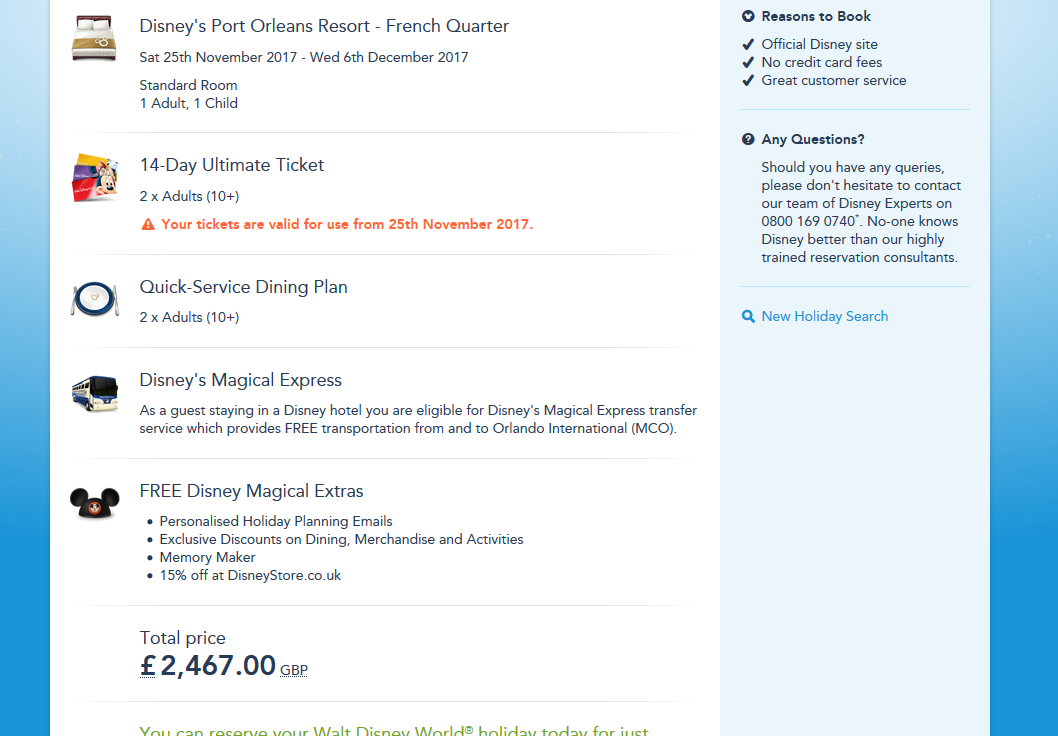Click the 14-Day Ultimate Ticket cards icon
The image size is (1058, 736).
point(95,177)
